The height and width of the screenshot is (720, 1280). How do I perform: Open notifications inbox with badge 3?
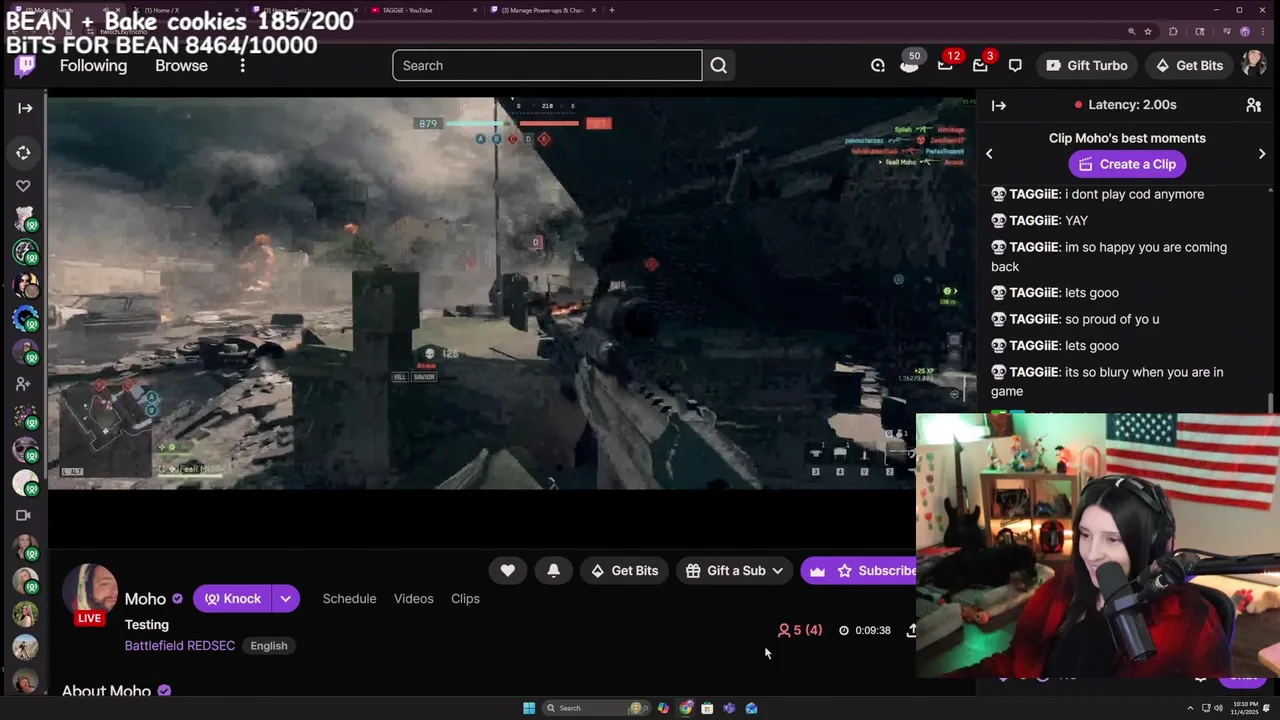point(980,65)
